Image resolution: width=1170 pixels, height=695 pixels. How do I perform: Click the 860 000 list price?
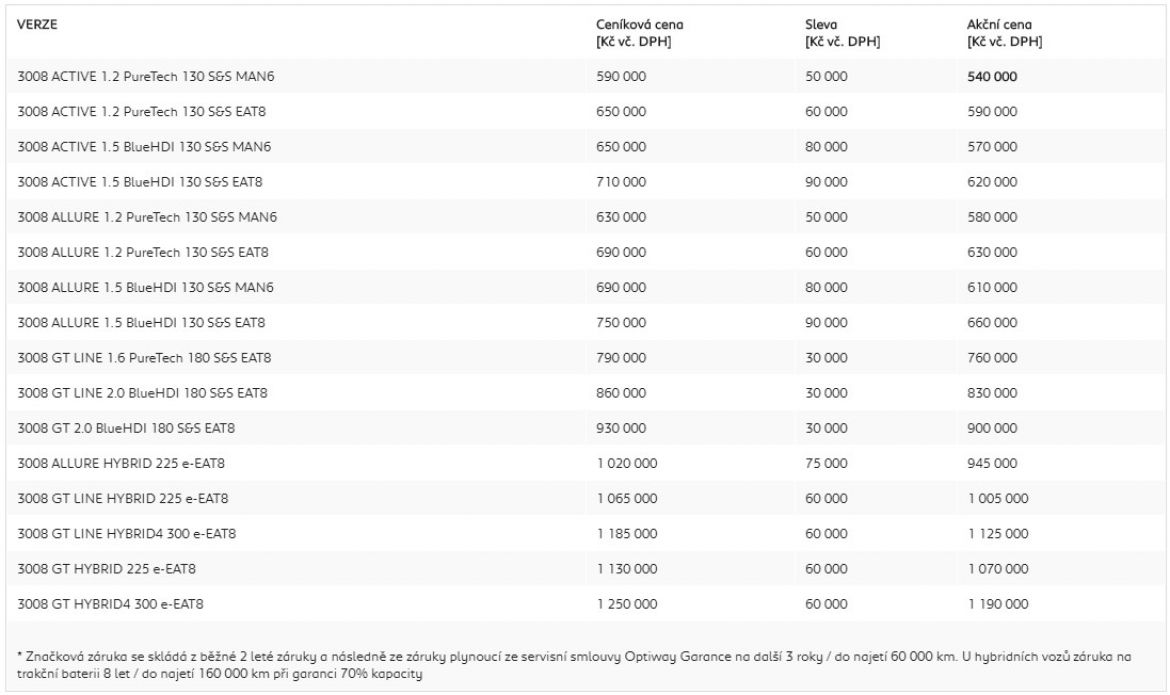pos(614,392)
